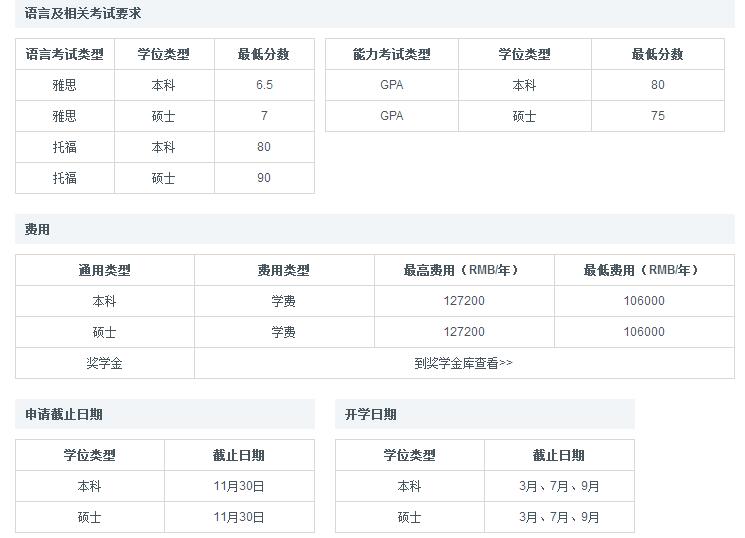Image resolution: width=745 pixels, height=538 pixels.
Task: Click the IELTS minimum score 6.5 cell
Action: 264,85
